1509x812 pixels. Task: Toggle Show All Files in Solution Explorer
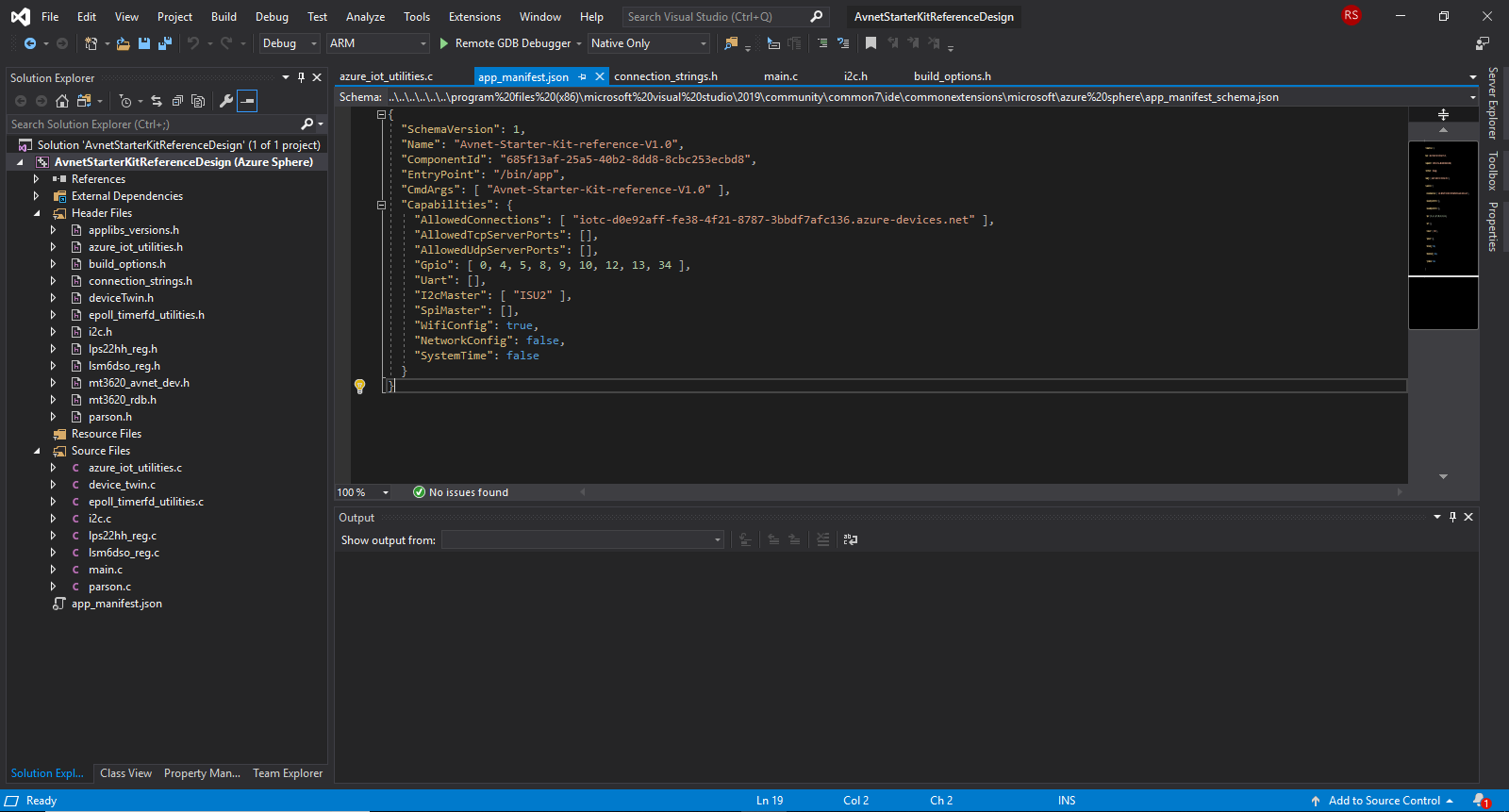[x=198, y=101]
